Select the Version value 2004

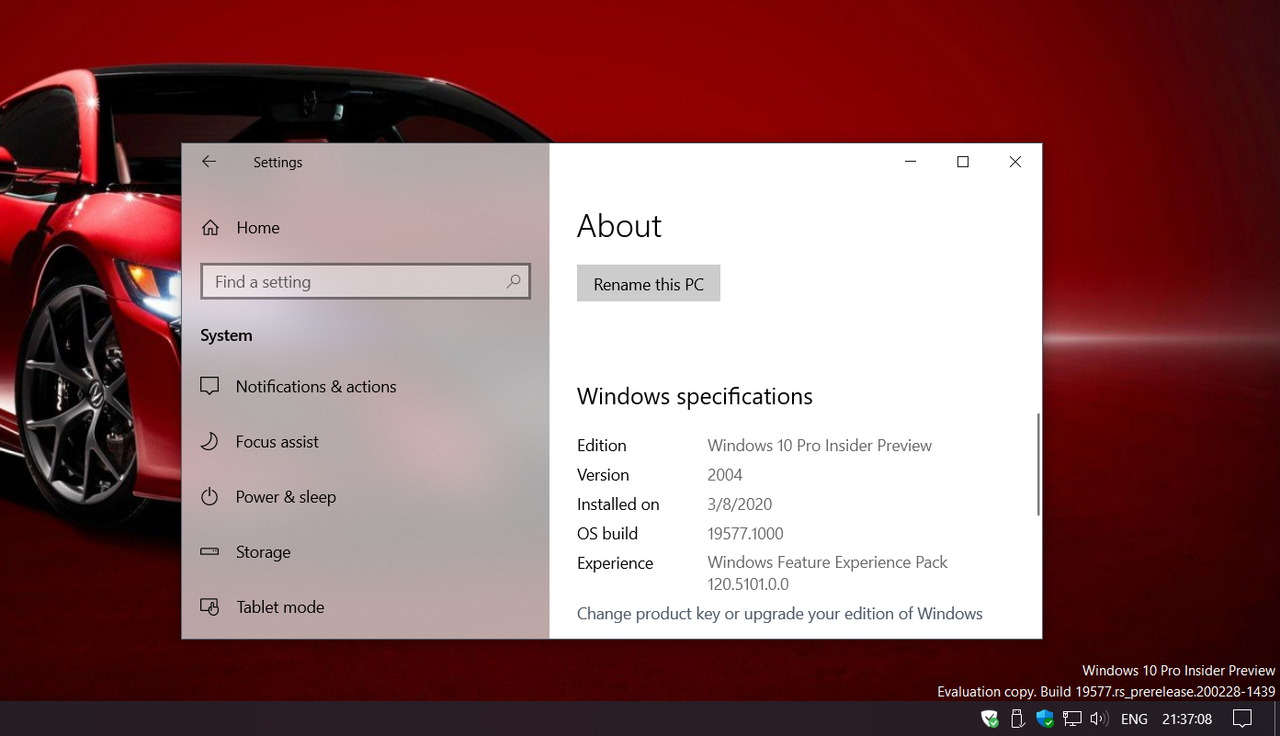[x=725, y=475]
